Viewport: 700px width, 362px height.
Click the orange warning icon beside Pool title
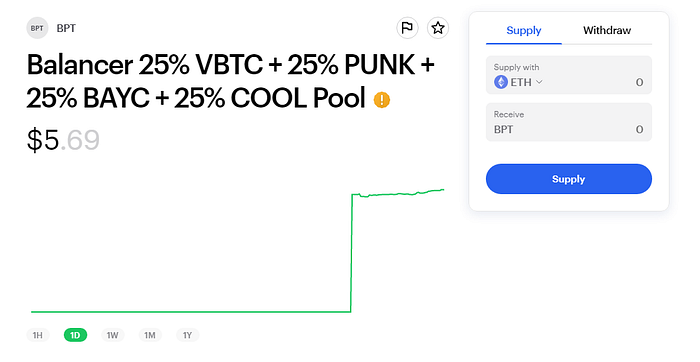click(x=382, y=100)
